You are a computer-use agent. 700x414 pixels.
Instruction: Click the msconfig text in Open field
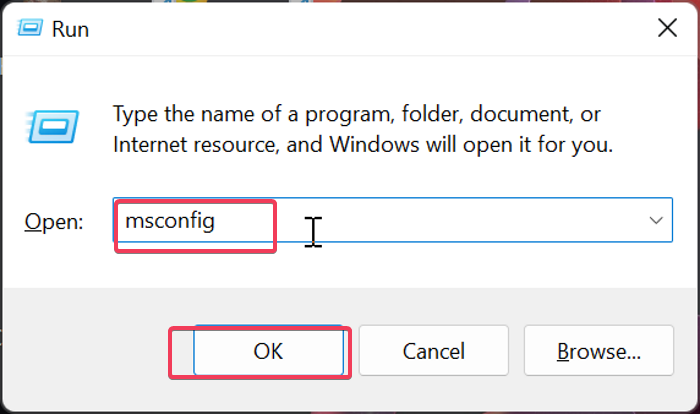170,221
